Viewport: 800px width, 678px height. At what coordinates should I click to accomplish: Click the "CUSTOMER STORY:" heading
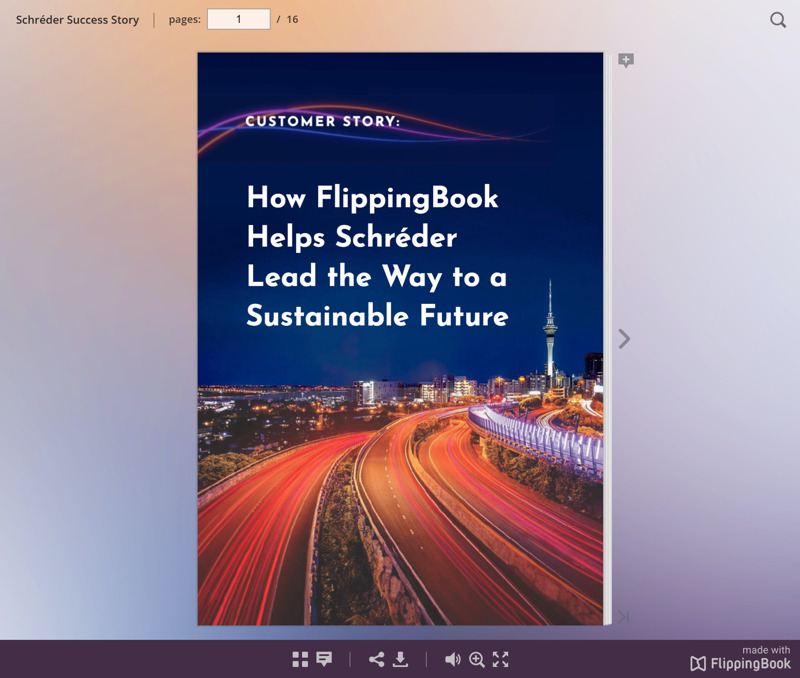click(x=322, y=121)
